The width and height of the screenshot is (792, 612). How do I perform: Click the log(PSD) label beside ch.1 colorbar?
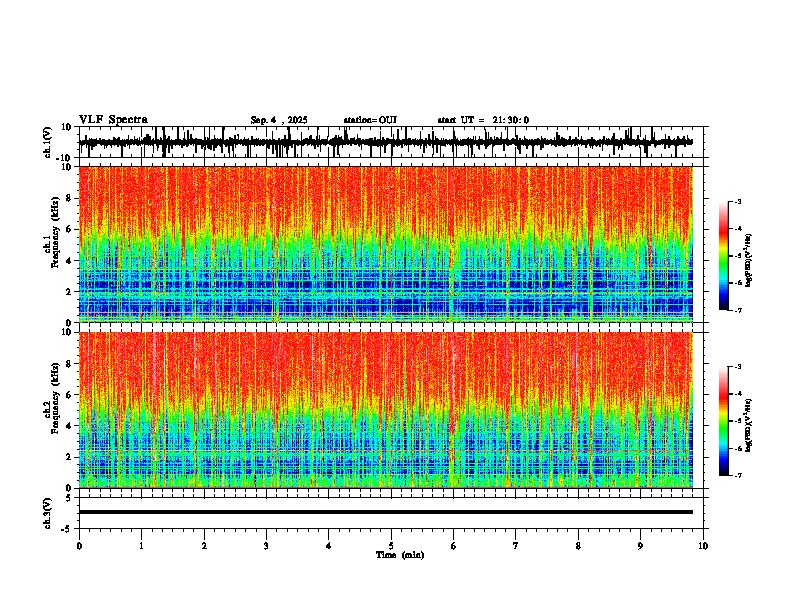click(x=749, y=260)
